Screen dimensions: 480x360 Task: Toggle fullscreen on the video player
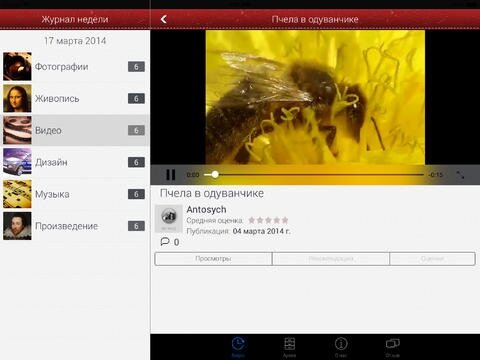(460, 175)
